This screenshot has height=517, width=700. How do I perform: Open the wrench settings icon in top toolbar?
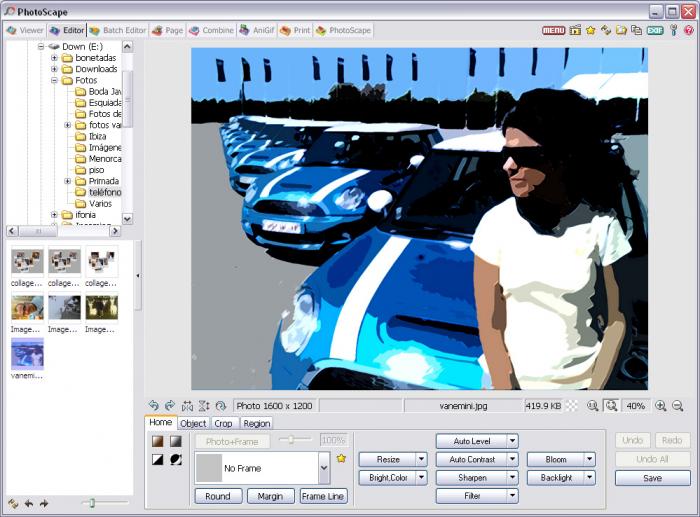tap(674, 30)
